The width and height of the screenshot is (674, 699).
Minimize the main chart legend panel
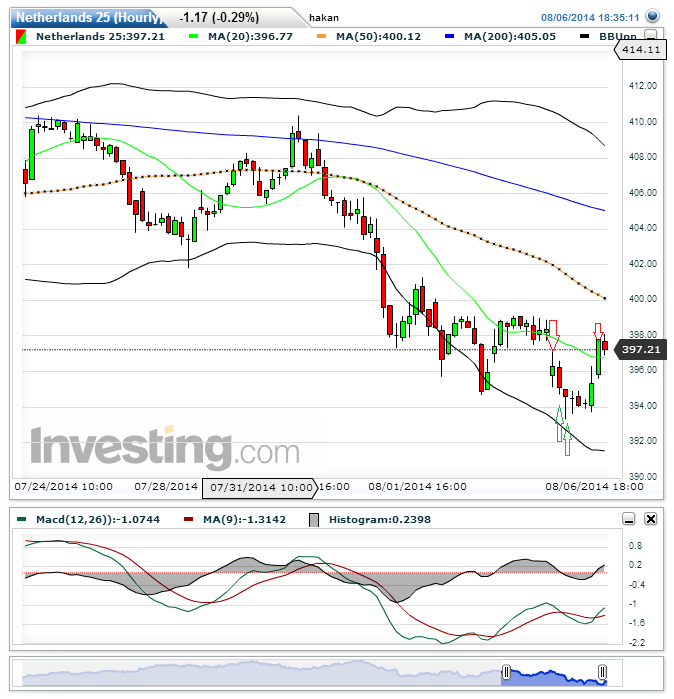[651, 35]
